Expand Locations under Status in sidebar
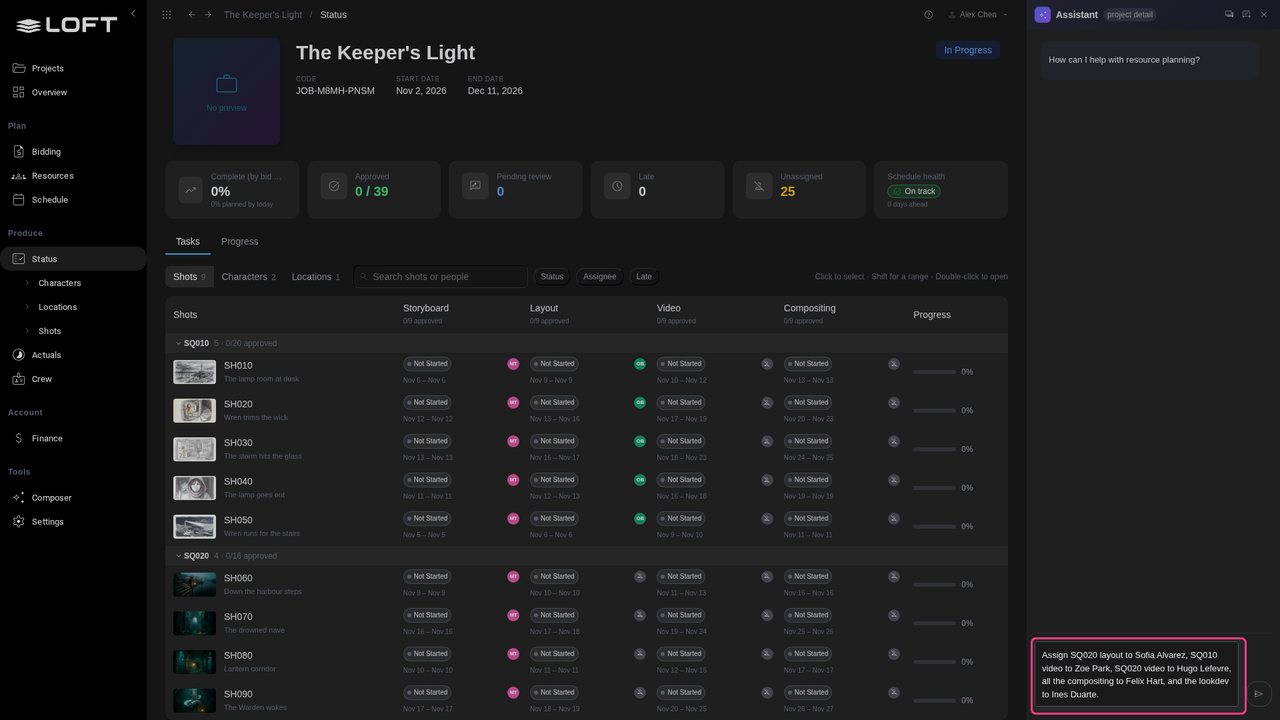 click(27, 307)
